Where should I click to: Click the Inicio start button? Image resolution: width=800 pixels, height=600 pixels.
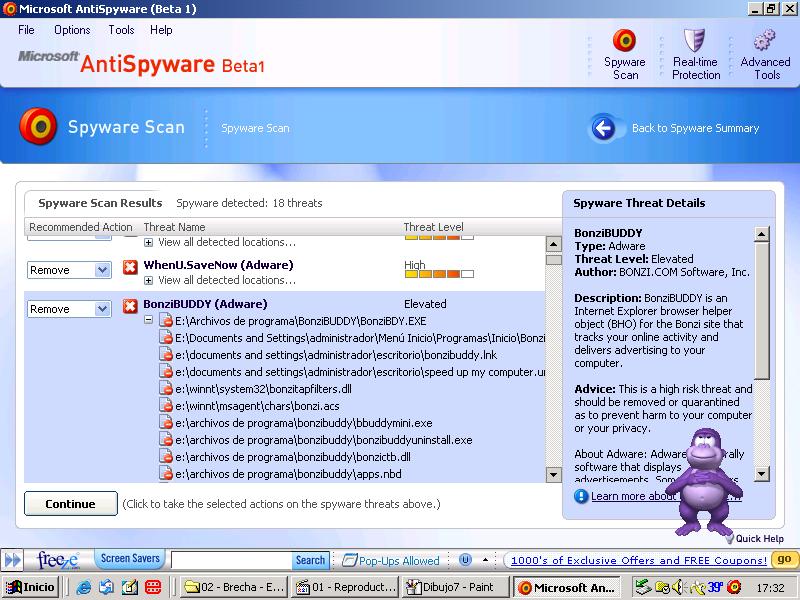tap(31, 587)
